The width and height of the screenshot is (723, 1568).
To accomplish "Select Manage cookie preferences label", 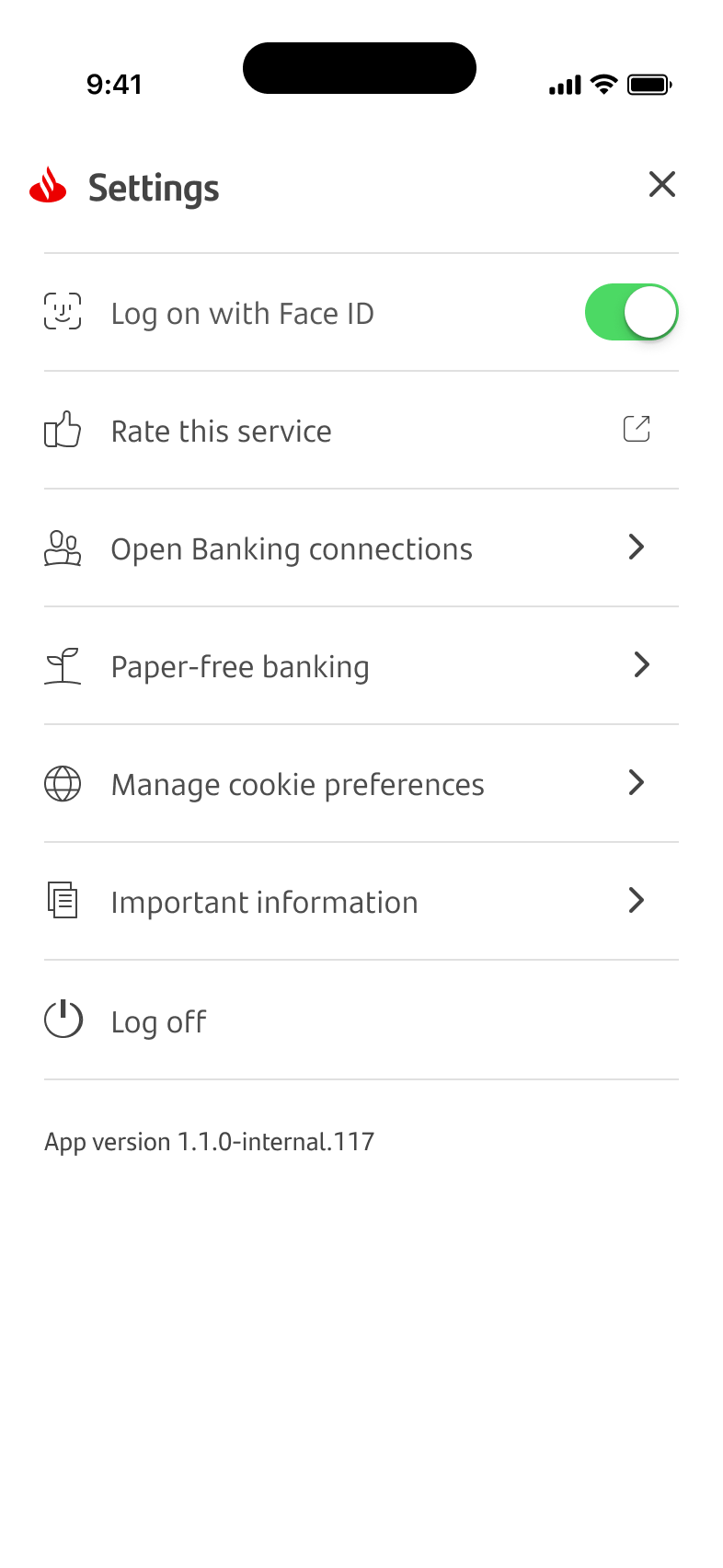I will click(x=297, y=785).
